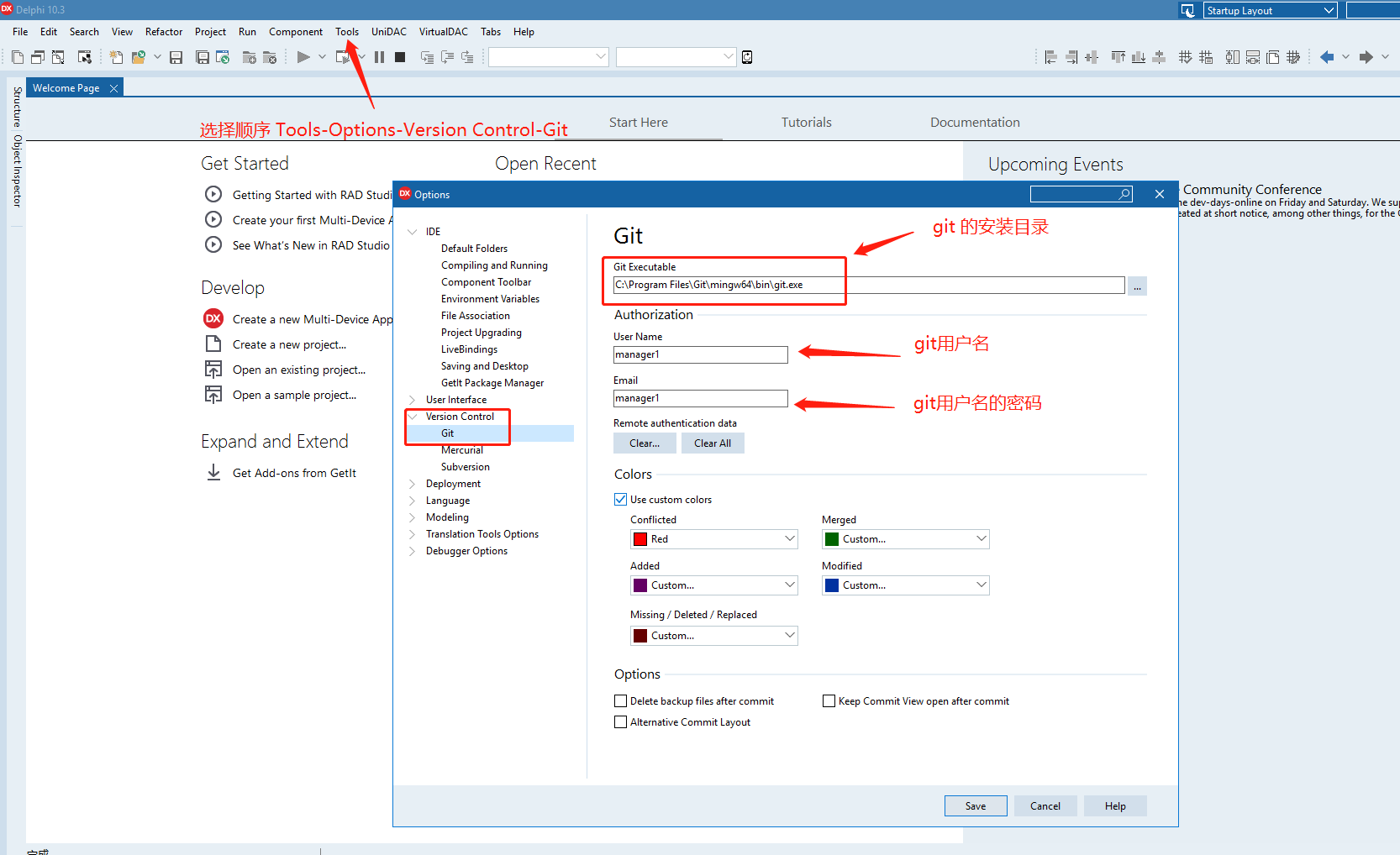Click the Align Right Edges toolbar icon
The height and width of the screenshot is (855, 1400).
tap(1071, 57)
